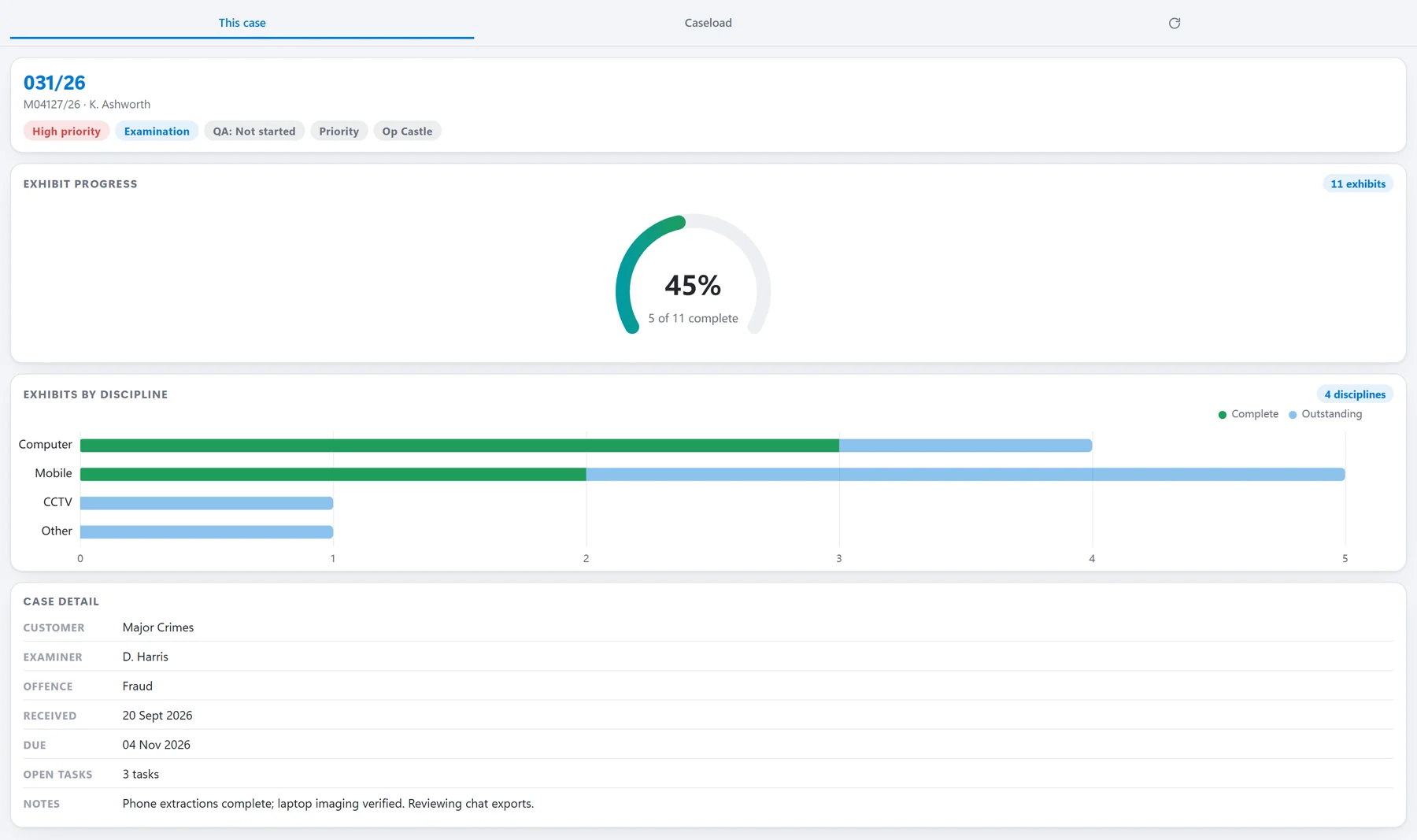Switch to the Caseload tab
Viewport: 1417px width, 840px height.
(x=708, y=23)
